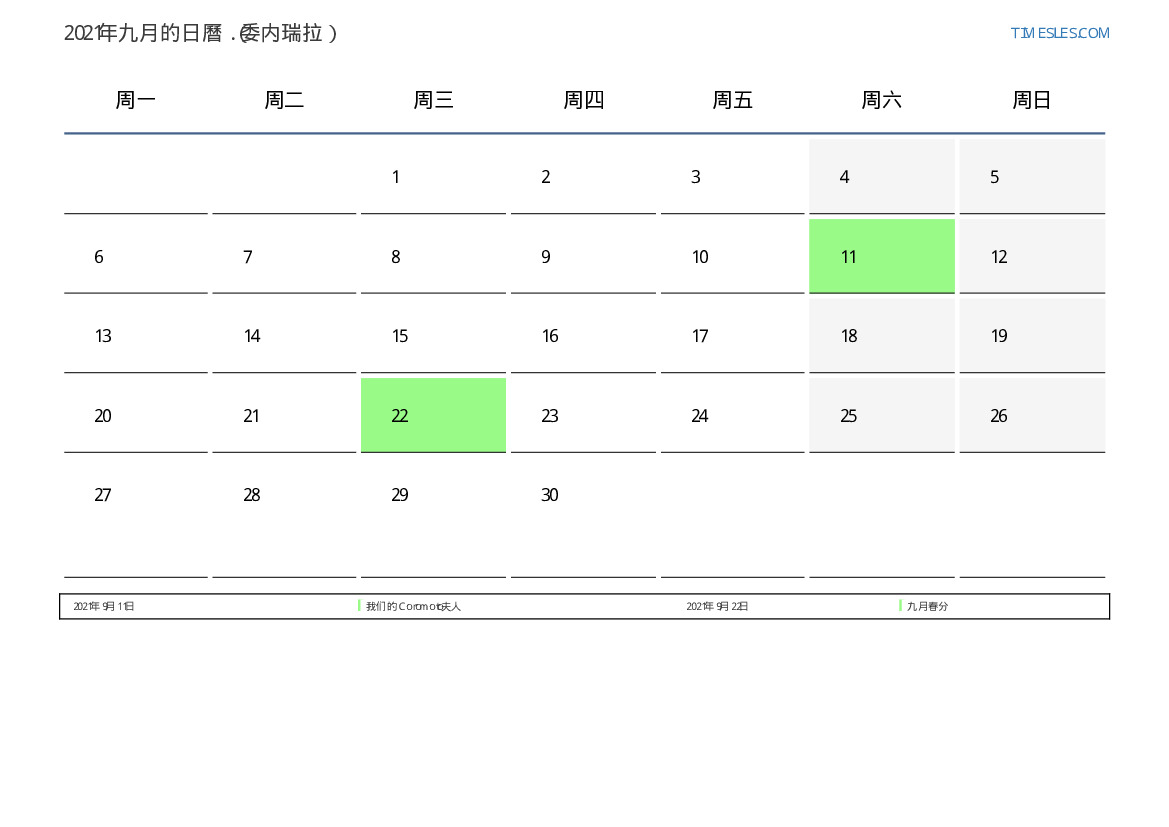Click the 九月春分 legend entry
The height and width of the screenshot is (827, 1169).
click(x=927, y=606)
